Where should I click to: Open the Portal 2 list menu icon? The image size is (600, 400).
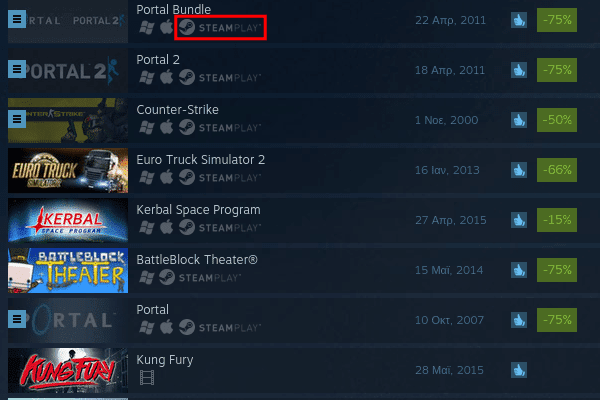pos(17,69)
